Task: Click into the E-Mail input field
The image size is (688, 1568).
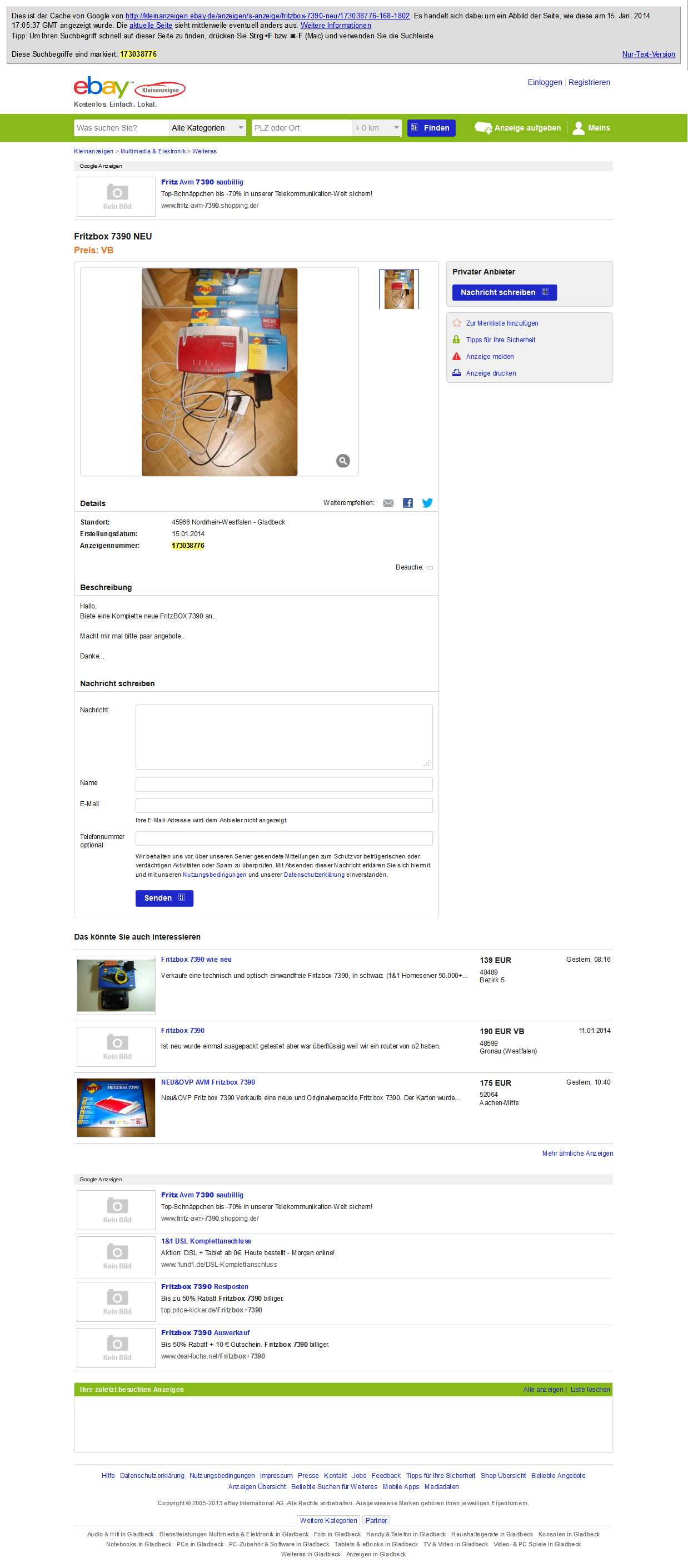Action: pyautogui.click(x=285, y=805)
